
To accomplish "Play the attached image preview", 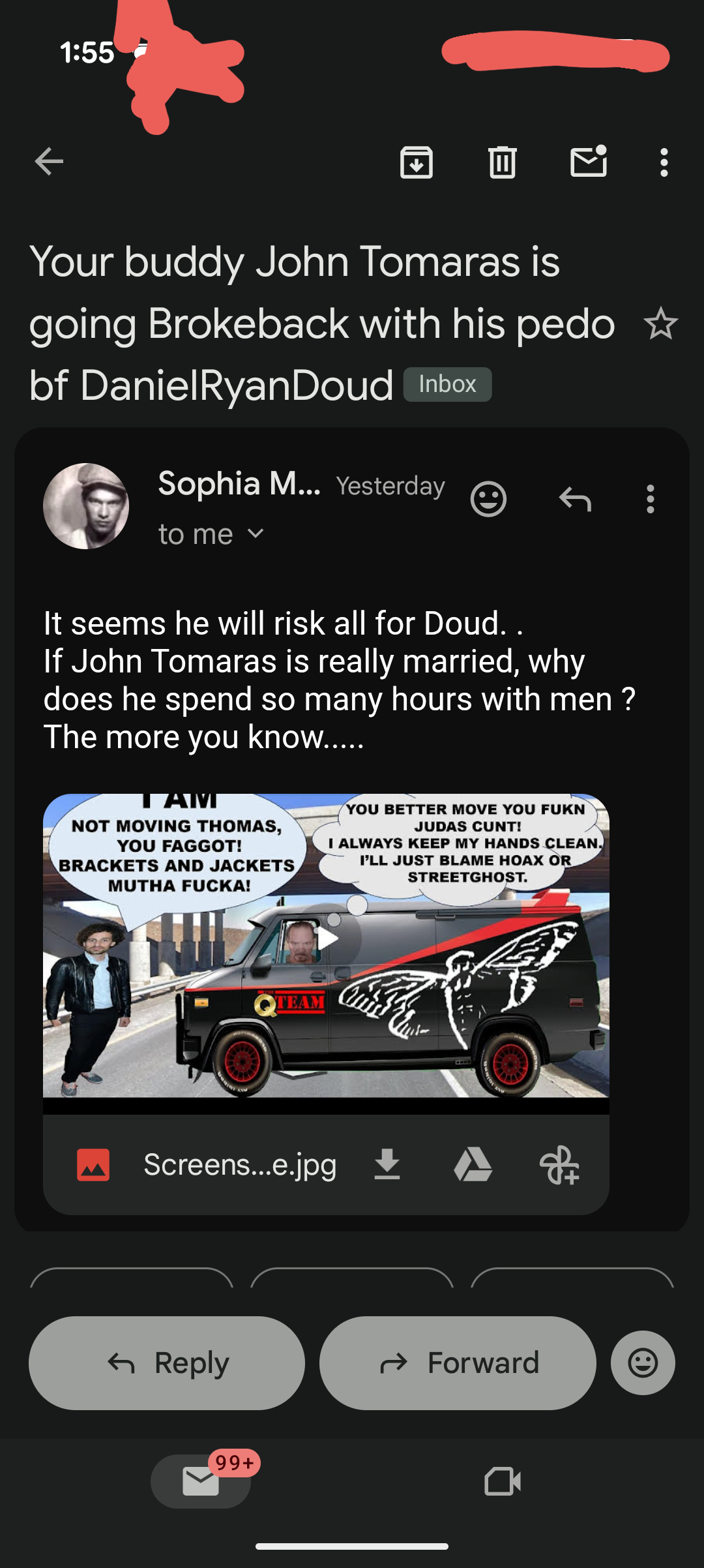I will 326,939.
